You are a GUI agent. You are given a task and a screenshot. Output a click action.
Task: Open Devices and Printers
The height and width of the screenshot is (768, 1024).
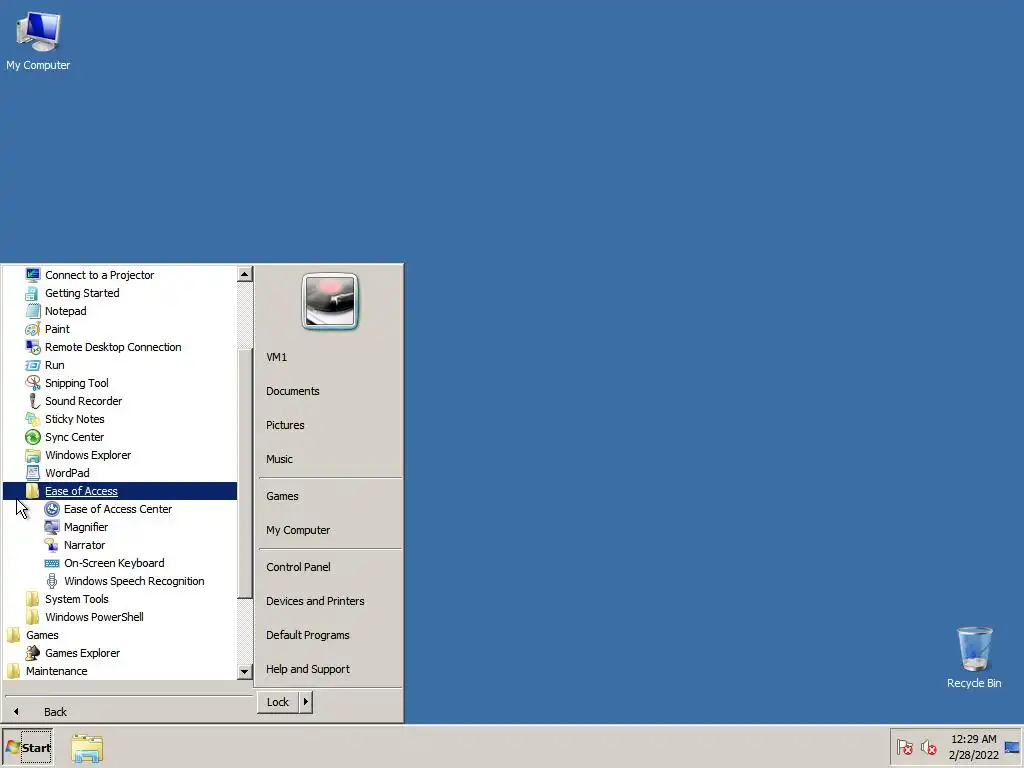(x=330, y=601)
